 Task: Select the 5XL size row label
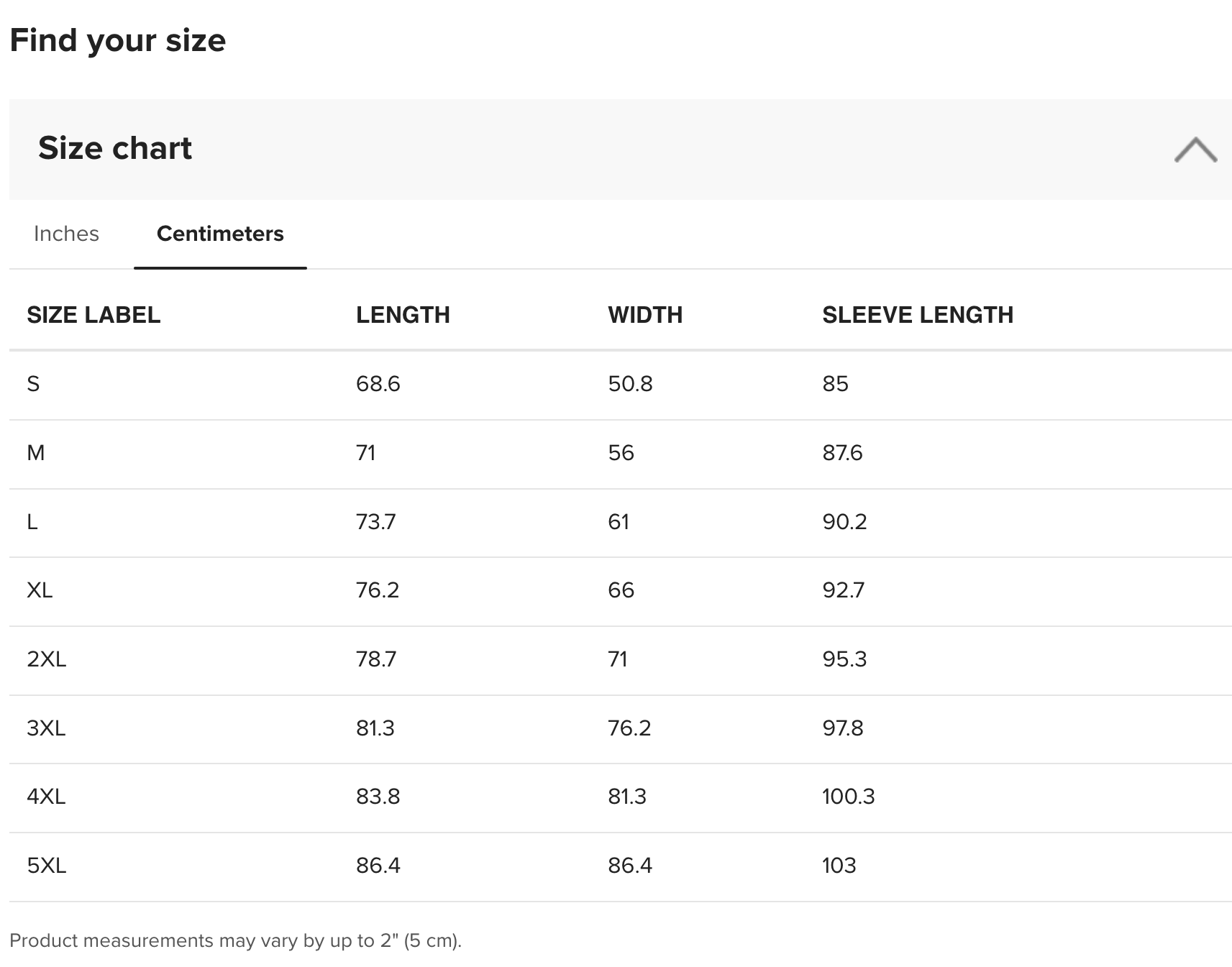[x=47, y=866]
